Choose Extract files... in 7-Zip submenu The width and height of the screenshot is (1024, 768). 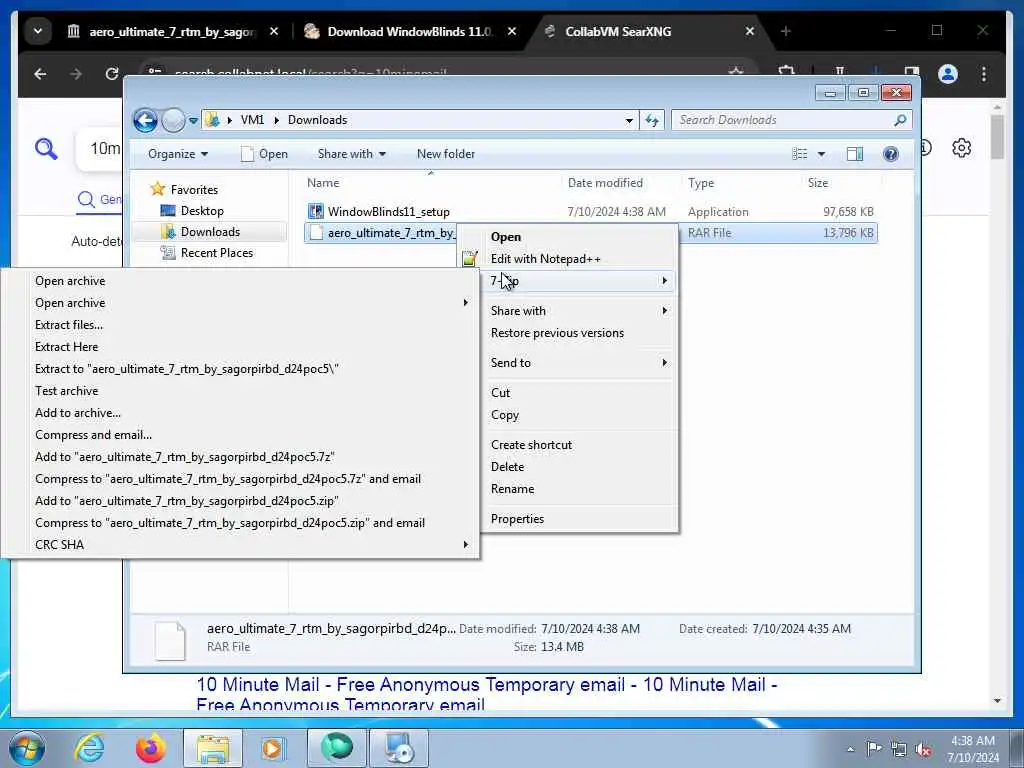point(240,325)
